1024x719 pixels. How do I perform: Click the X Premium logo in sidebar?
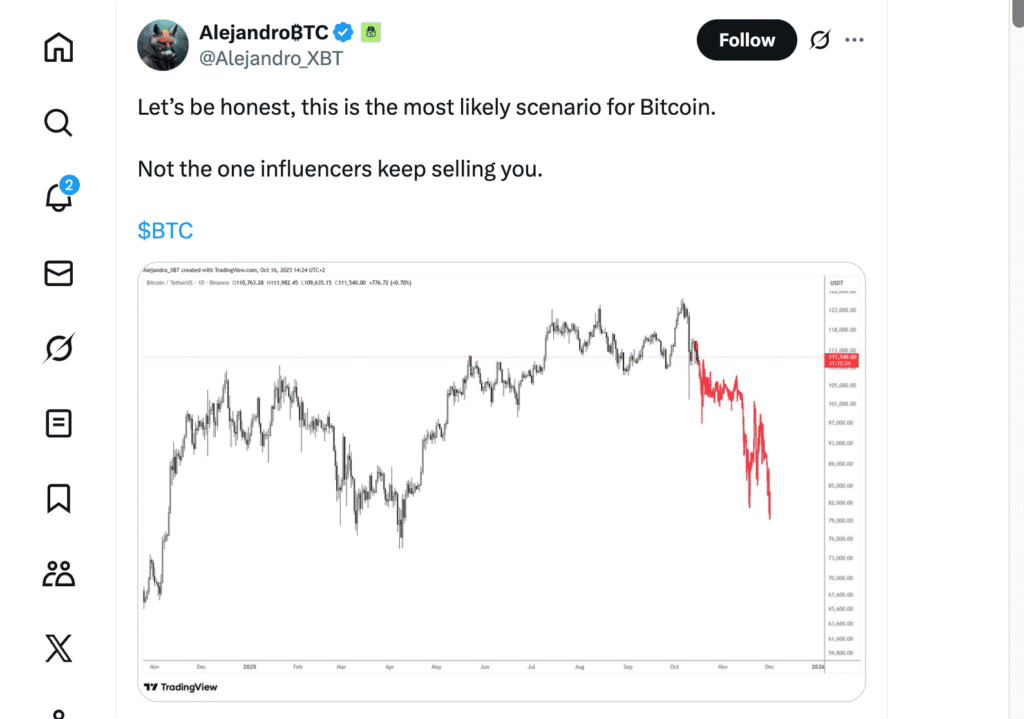(x=59, y=648)
